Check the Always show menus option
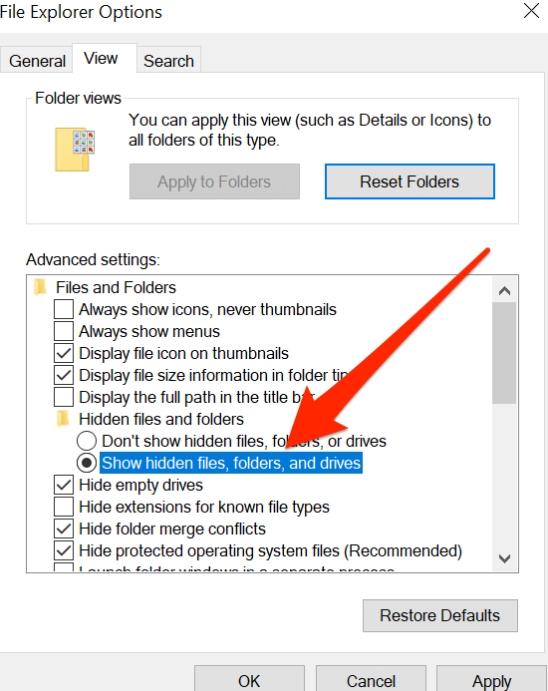This screenshot has height=691, width=548. [64, 331]
